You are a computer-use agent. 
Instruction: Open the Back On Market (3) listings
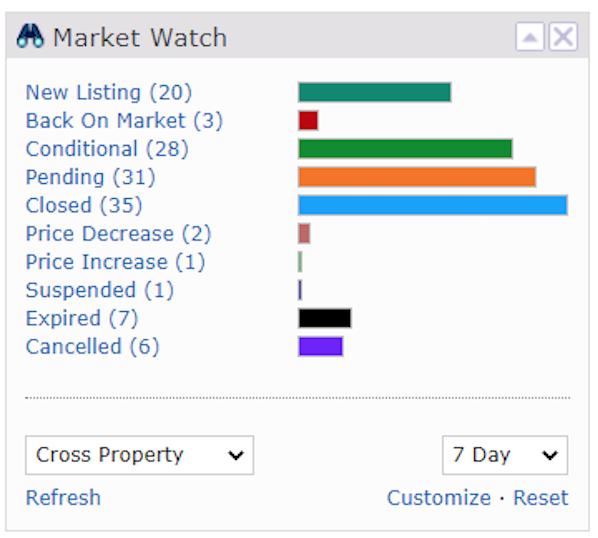[x=124, y=121]
